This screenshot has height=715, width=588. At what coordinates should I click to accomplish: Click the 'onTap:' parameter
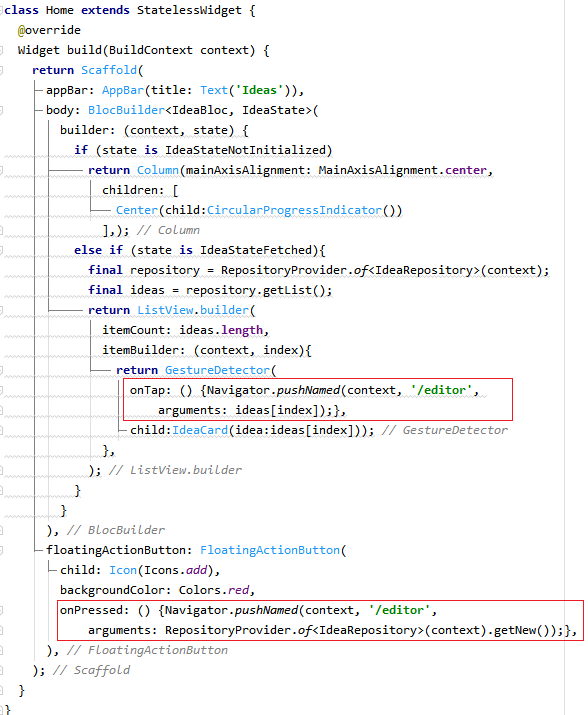(151, 390)
